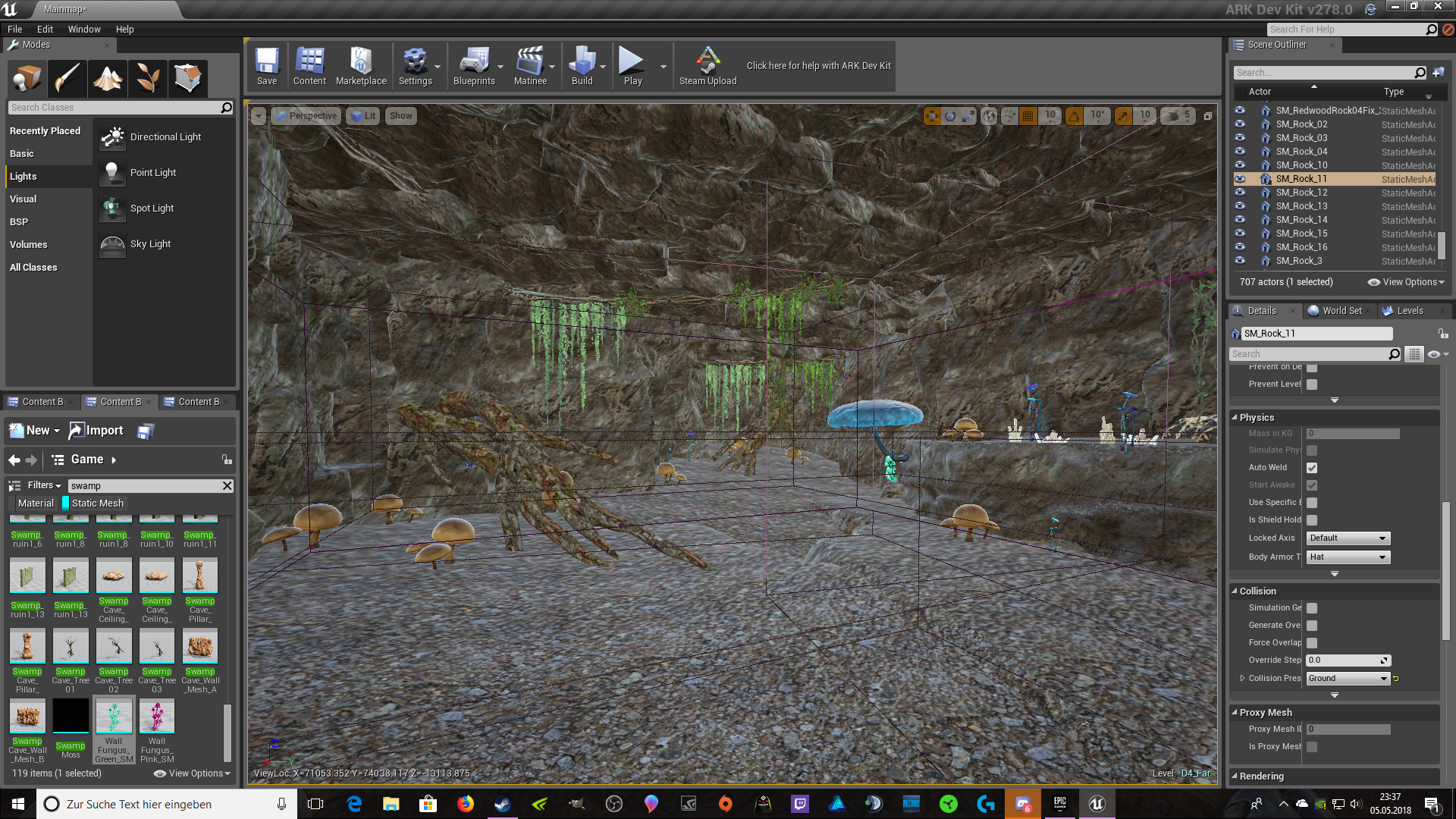Click the Content Browser vertical scrollbar
Image resolution: width=1456 pixels, height=819 pixels.
(x=227, y=733)
